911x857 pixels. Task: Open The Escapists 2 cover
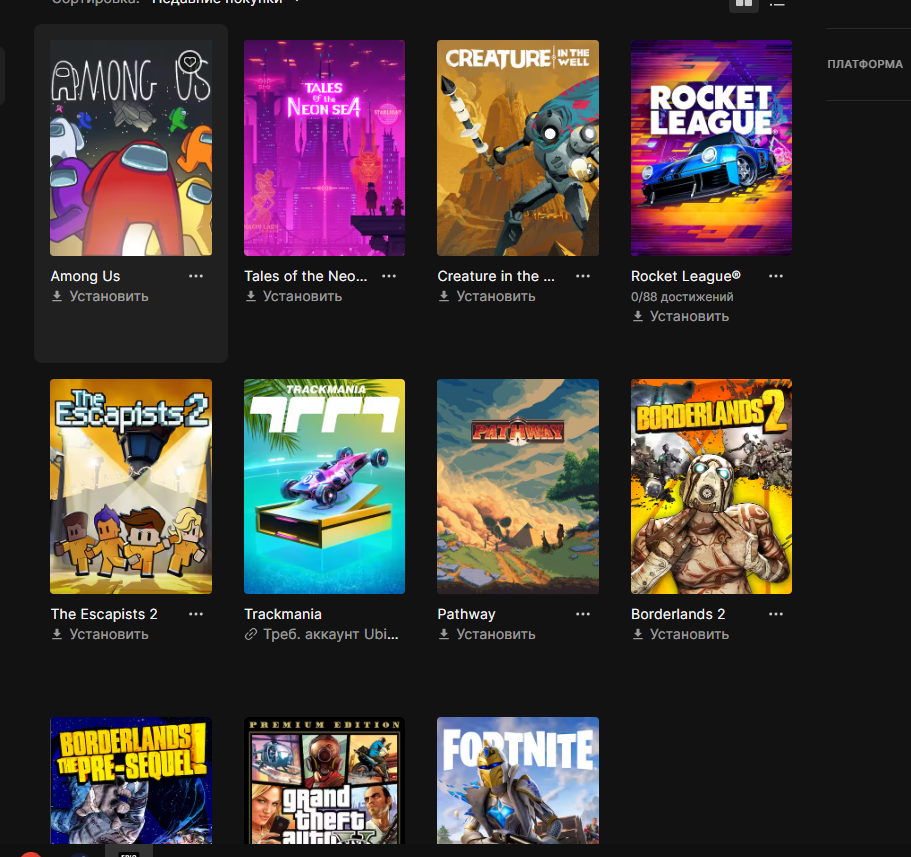coord(131,486)
